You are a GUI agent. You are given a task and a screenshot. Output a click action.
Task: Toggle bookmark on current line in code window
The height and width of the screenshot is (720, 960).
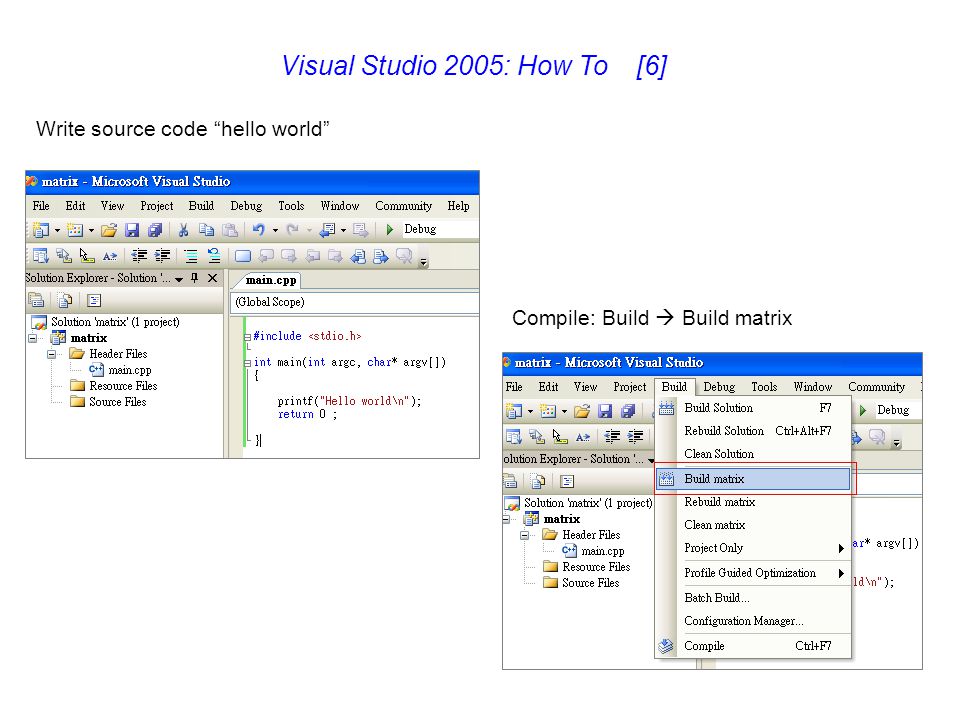(243, 256)
